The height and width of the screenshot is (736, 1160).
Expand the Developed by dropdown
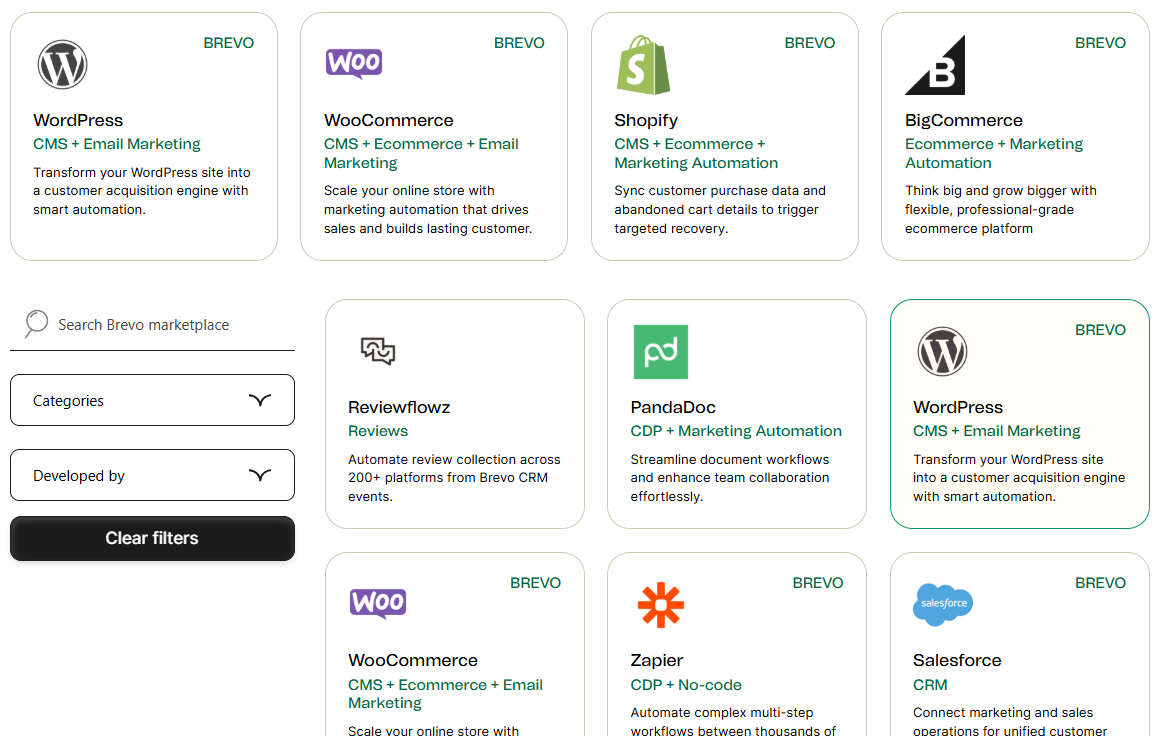point(152,475)
